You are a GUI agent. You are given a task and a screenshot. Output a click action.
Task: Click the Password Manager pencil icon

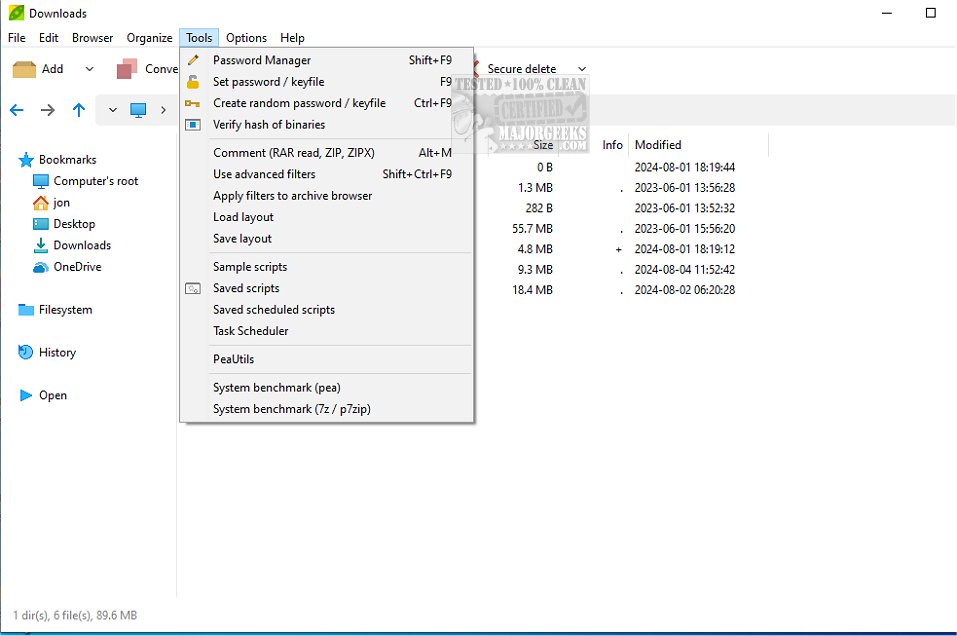tap(193, 60)
